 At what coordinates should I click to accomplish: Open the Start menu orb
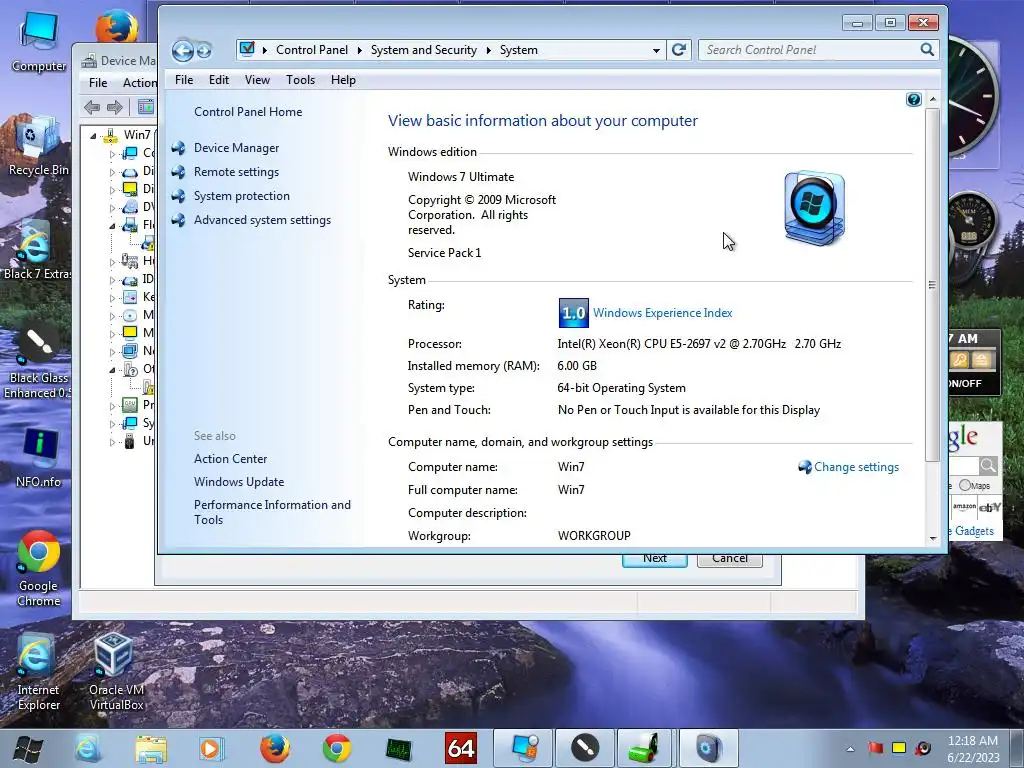pyautogui.click(x=27, y=748)
